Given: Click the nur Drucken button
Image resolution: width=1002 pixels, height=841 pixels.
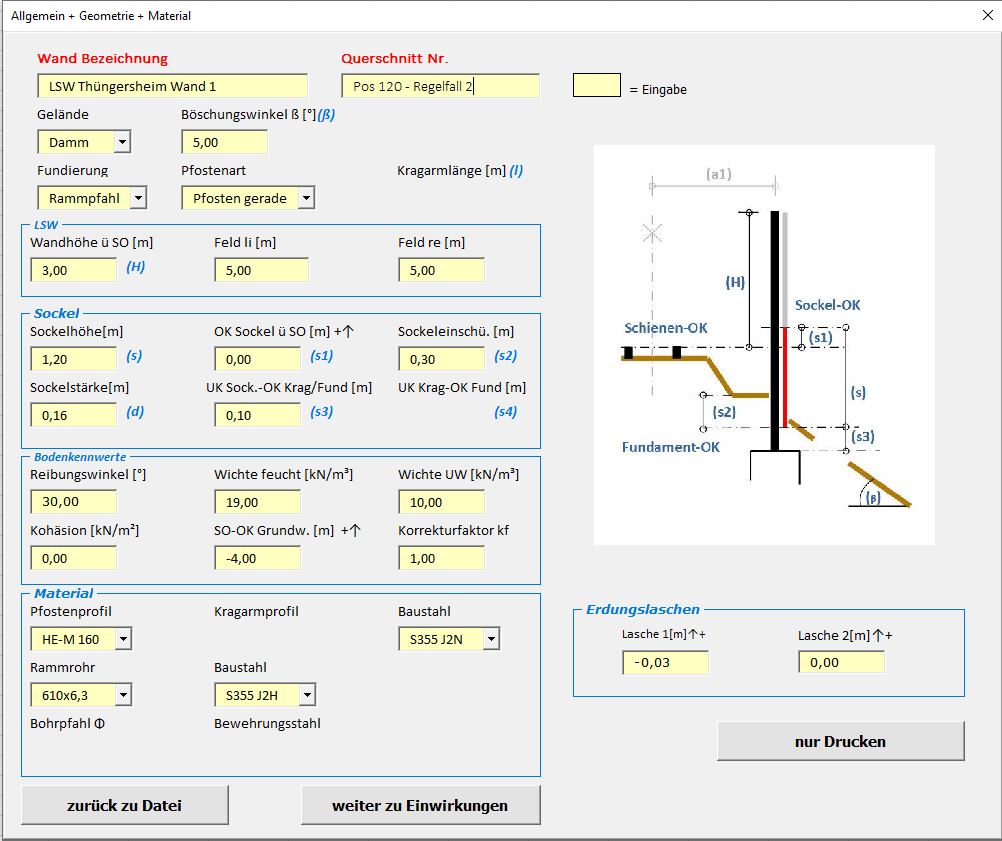Looking at the screenshot, I should pyautogui.click(x=840, y=741).
